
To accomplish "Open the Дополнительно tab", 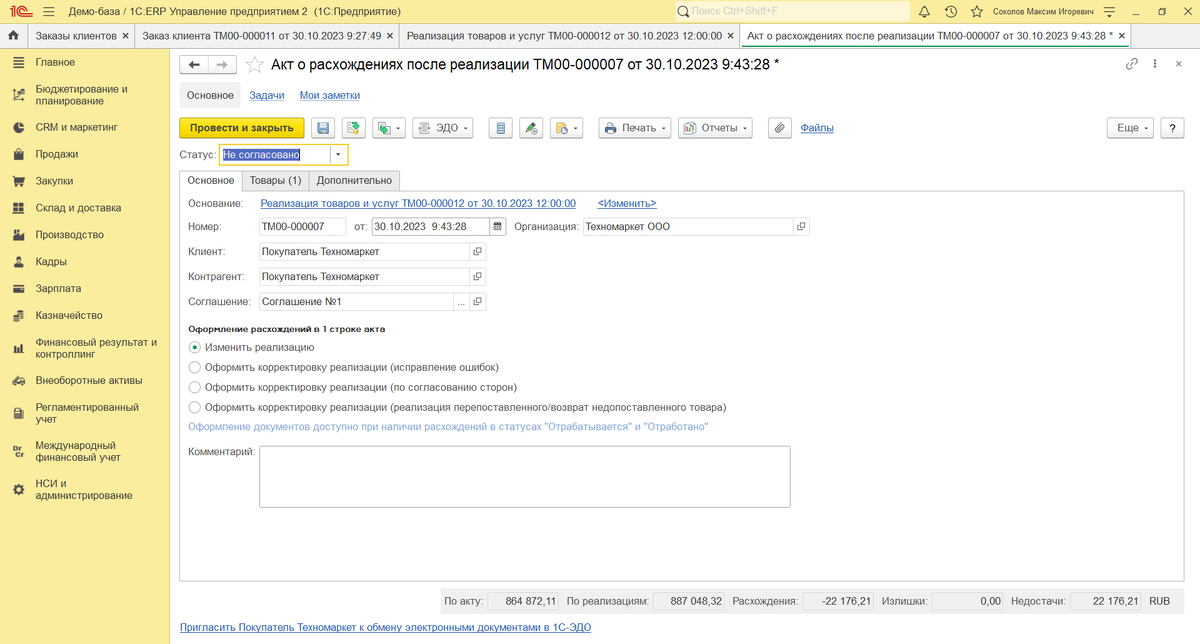I will (x=354, y=180).
